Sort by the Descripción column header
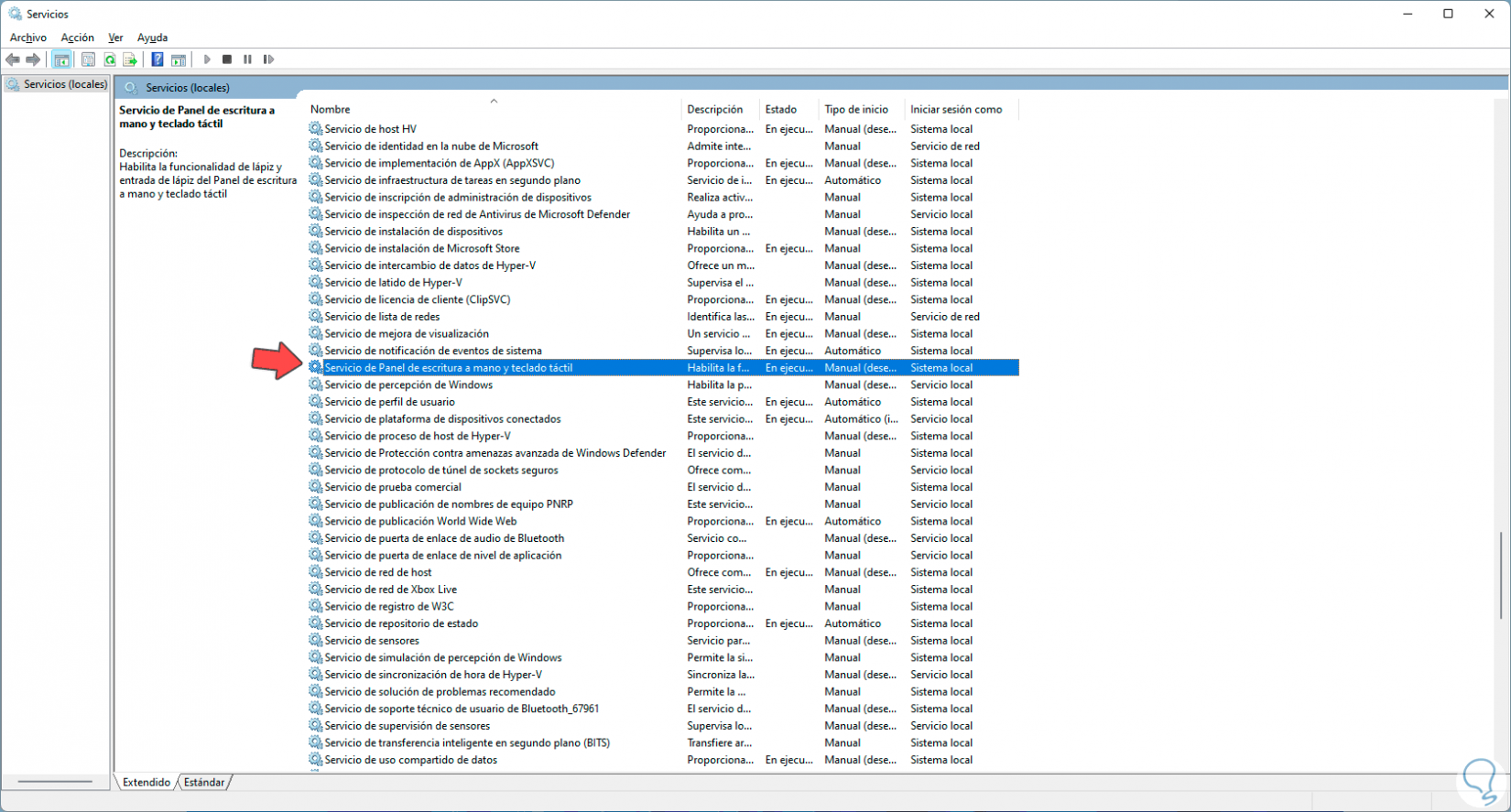 pos(722,109)
